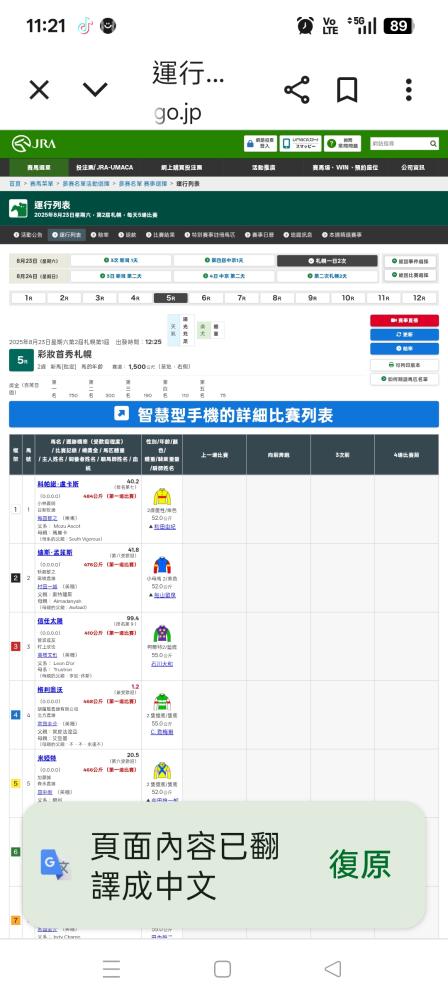Viewport: 448px width, 1000px height.
Task: Open the three-dot overflow menu
Action: click(x=409, y=90)
